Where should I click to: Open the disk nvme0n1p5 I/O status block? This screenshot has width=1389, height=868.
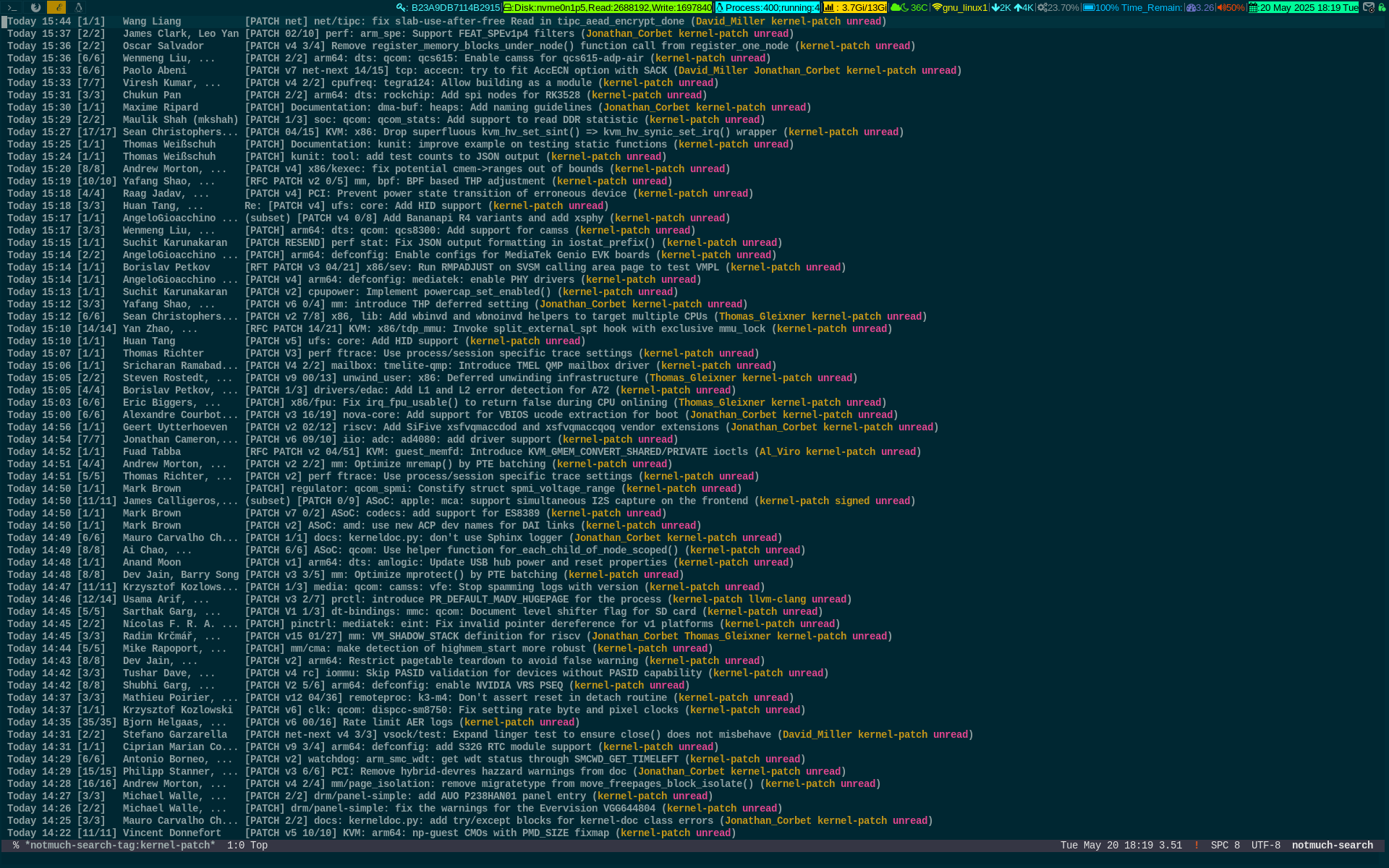pyautogui.click(x=608, y=7)
